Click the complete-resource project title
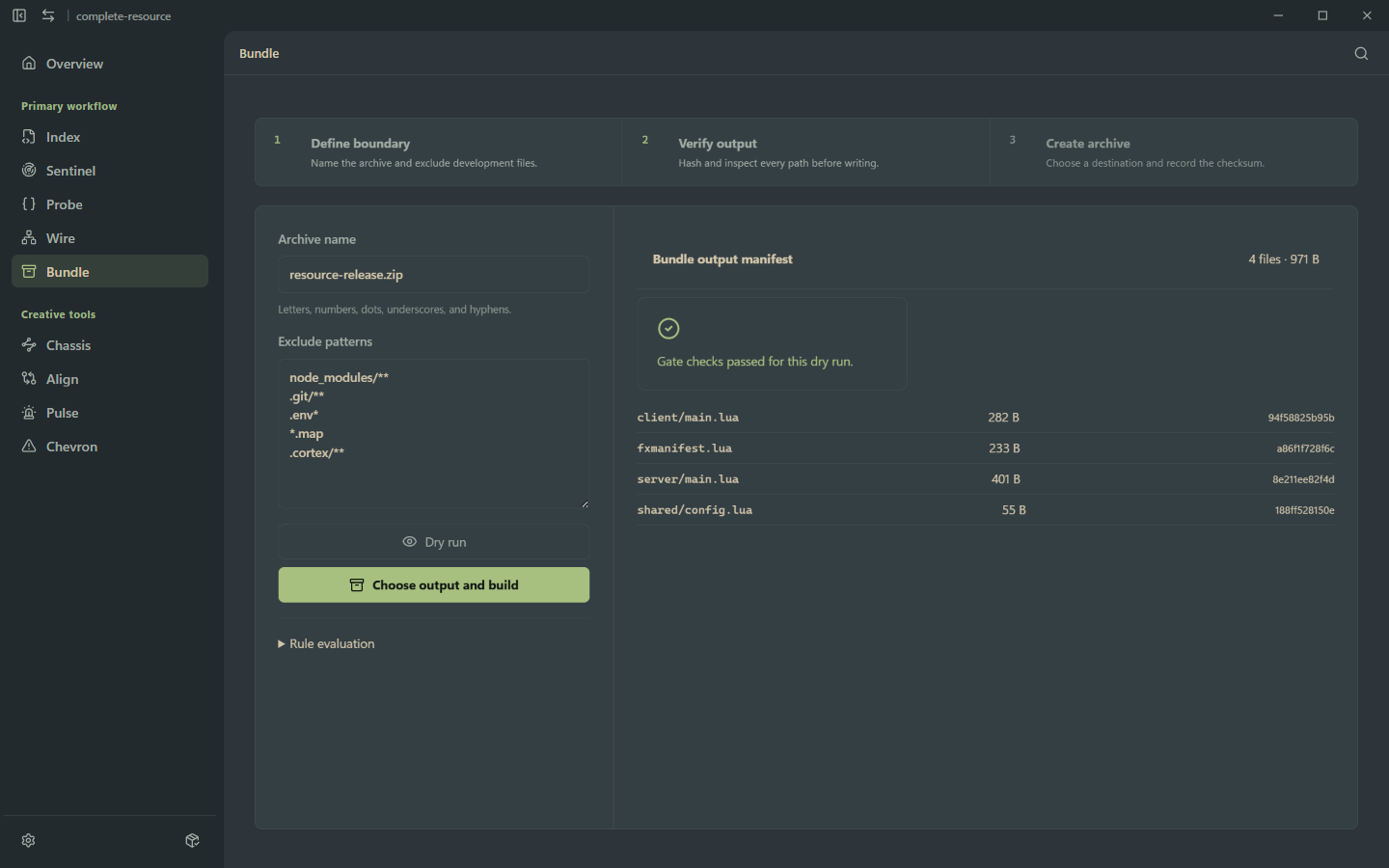The height and width of the screenshot is (868, 1389). (x=123, y=16)
